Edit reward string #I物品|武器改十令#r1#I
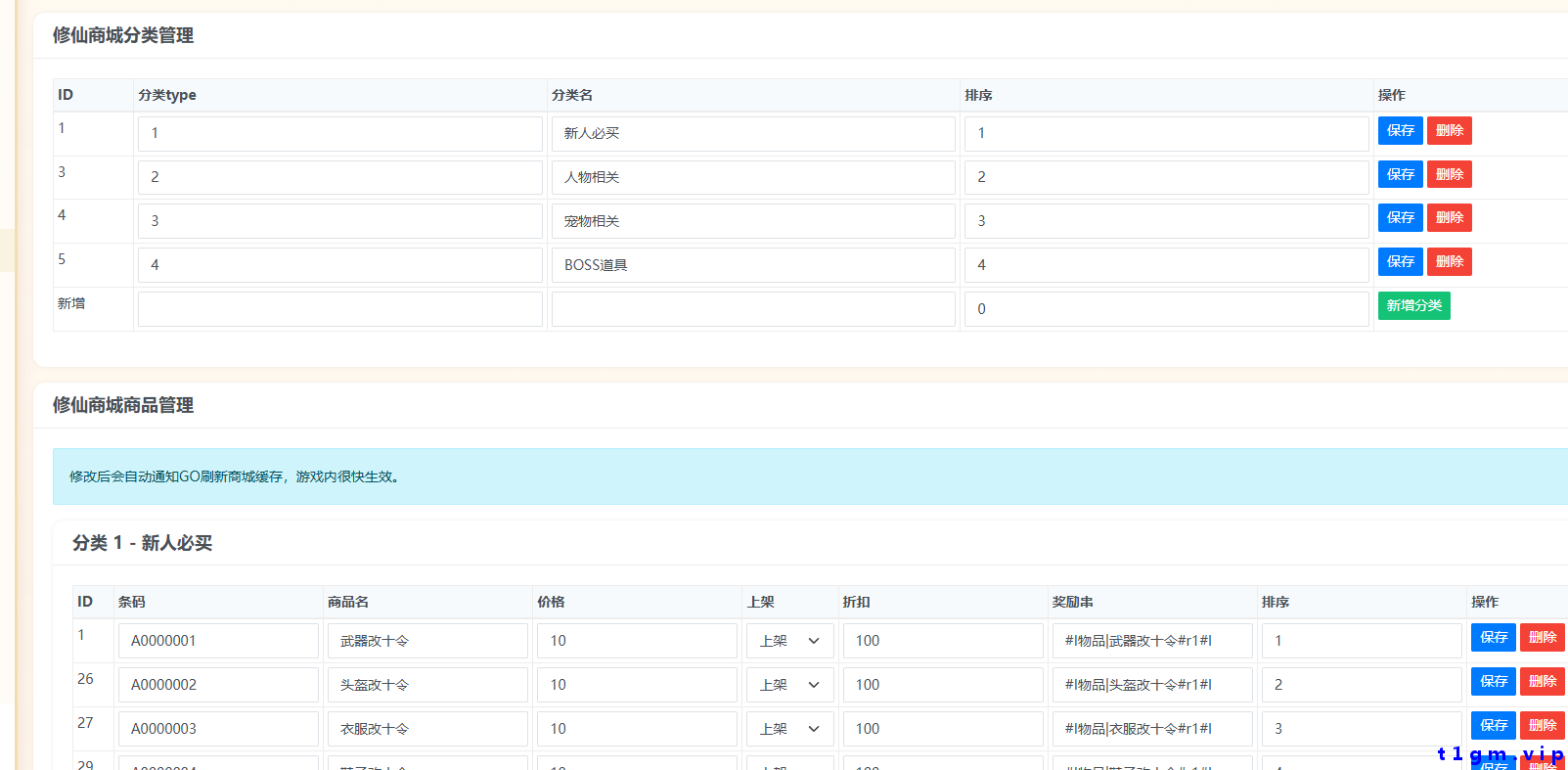Viewport: 1568px width, 770px height. point(1152,641)
